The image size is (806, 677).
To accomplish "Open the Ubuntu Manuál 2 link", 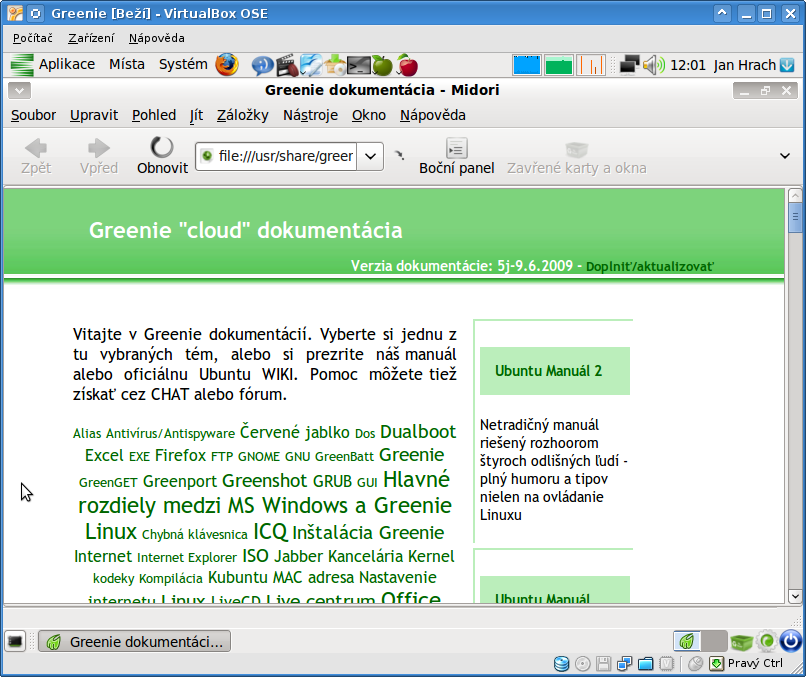I will tap(548, 371).
